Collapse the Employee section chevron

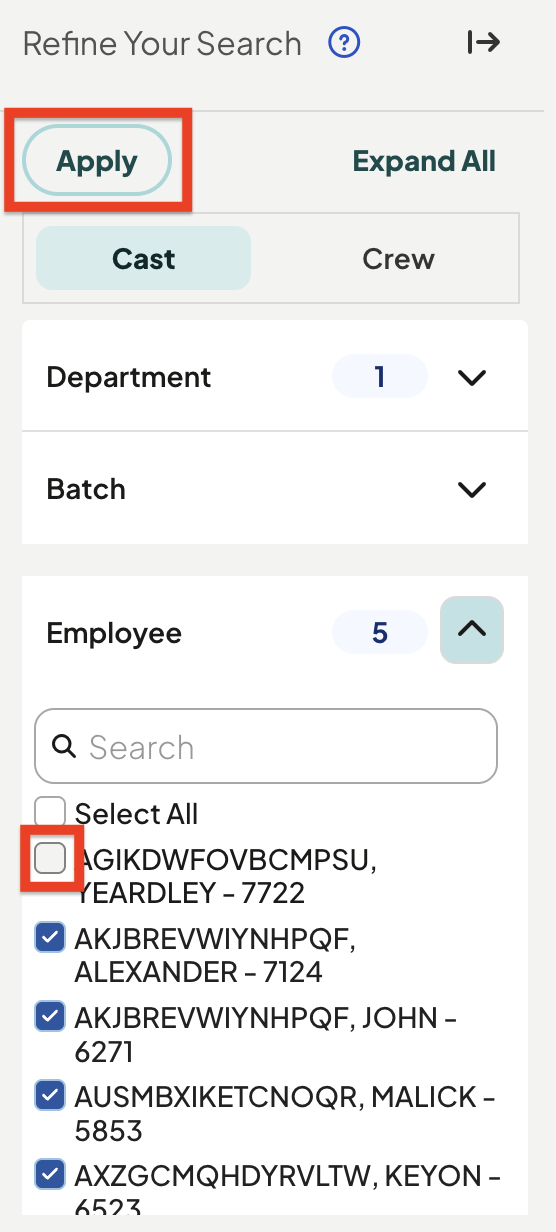(472, 630)
